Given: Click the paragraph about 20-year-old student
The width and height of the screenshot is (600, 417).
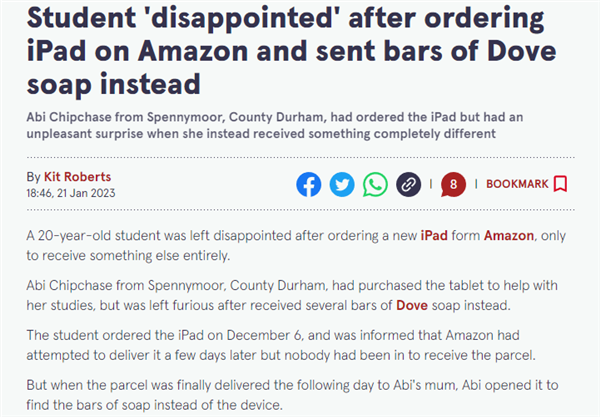Looking at the screenshot, I should click(x=296, y=245).
